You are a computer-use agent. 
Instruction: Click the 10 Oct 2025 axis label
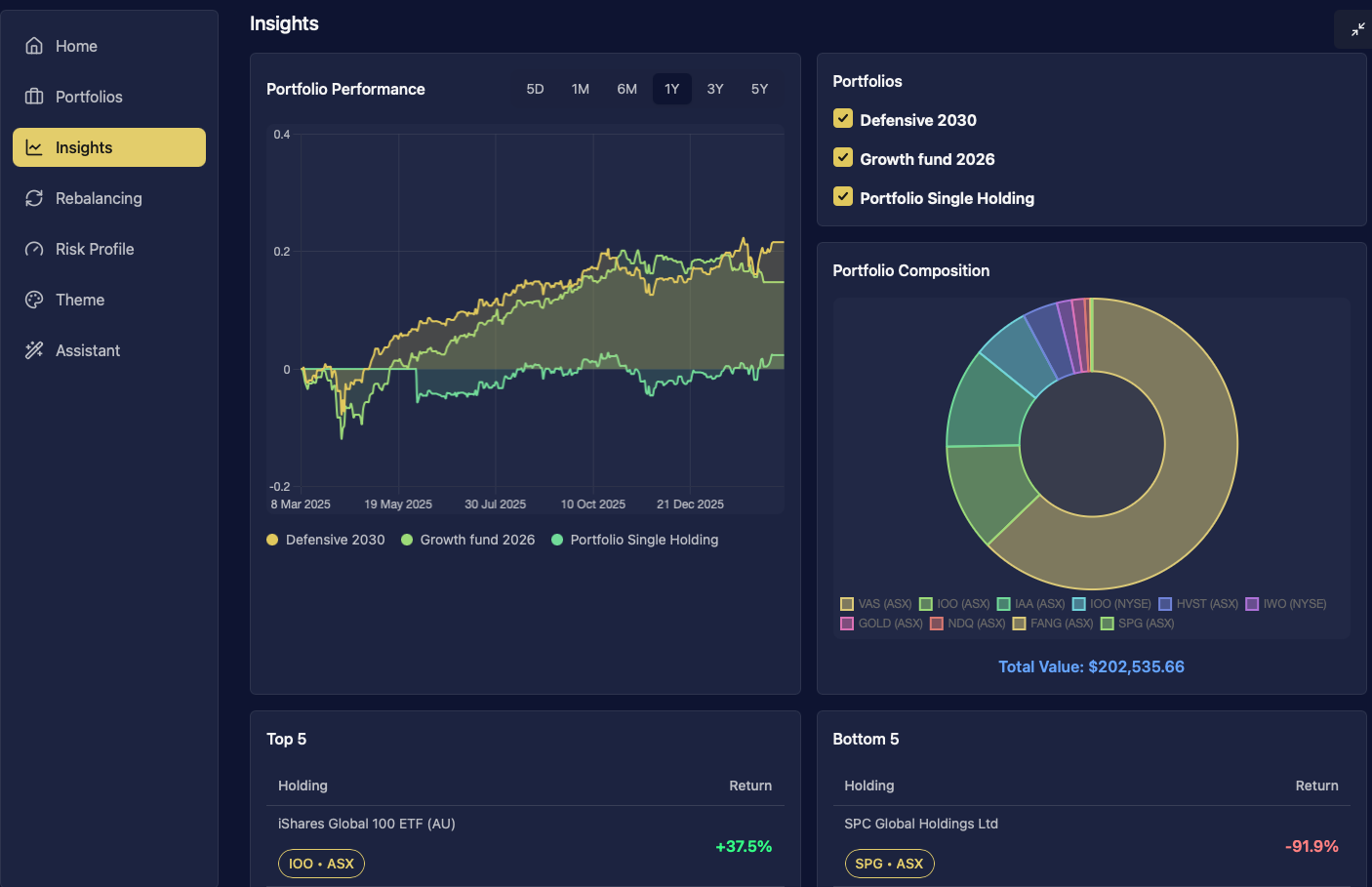[593, 504]
